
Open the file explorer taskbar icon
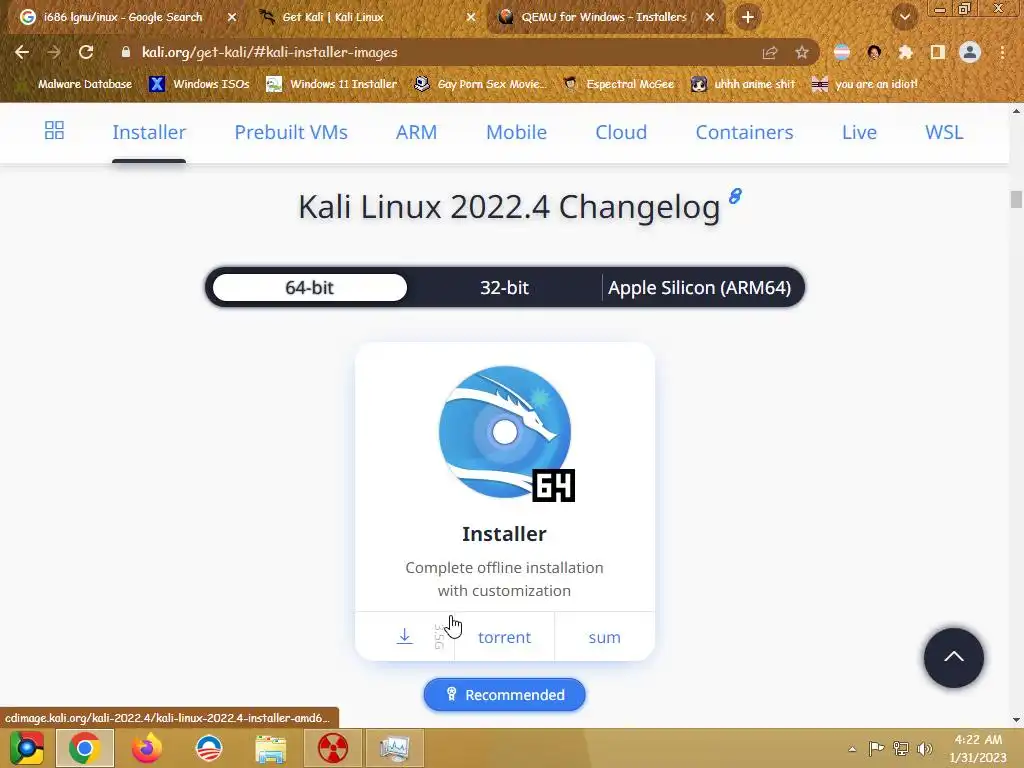tap(270, 748)
